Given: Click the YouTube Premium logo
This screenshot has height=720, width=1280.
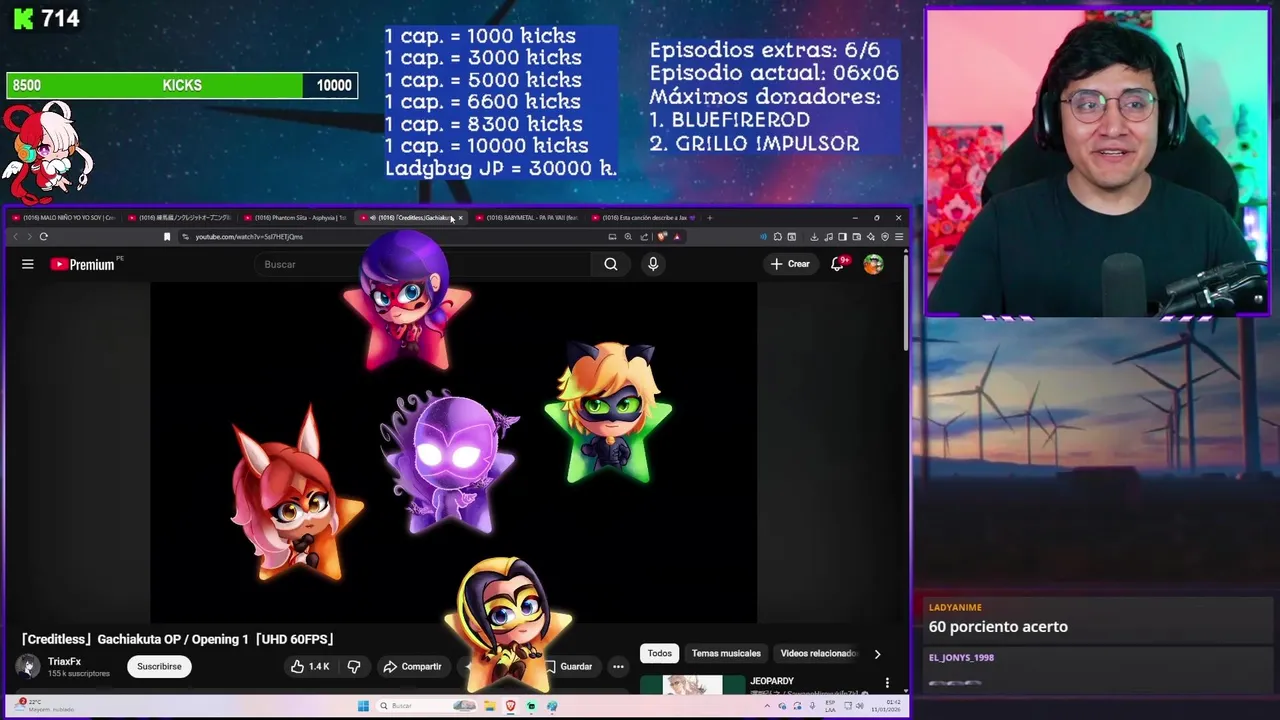Looking at the screenshot, I should [83, 264].
